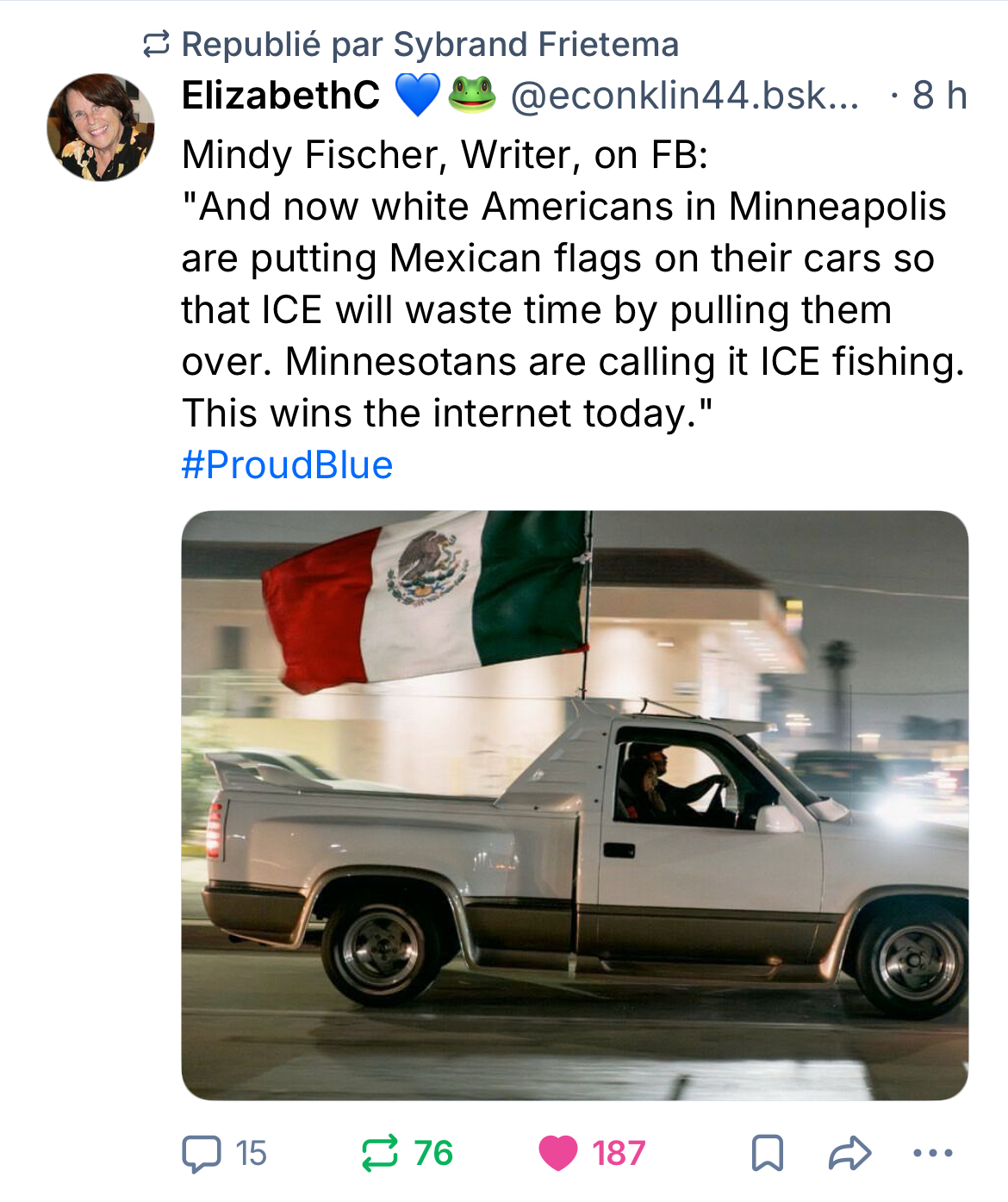Open the share arrow menu

(x=849, y=1153)
